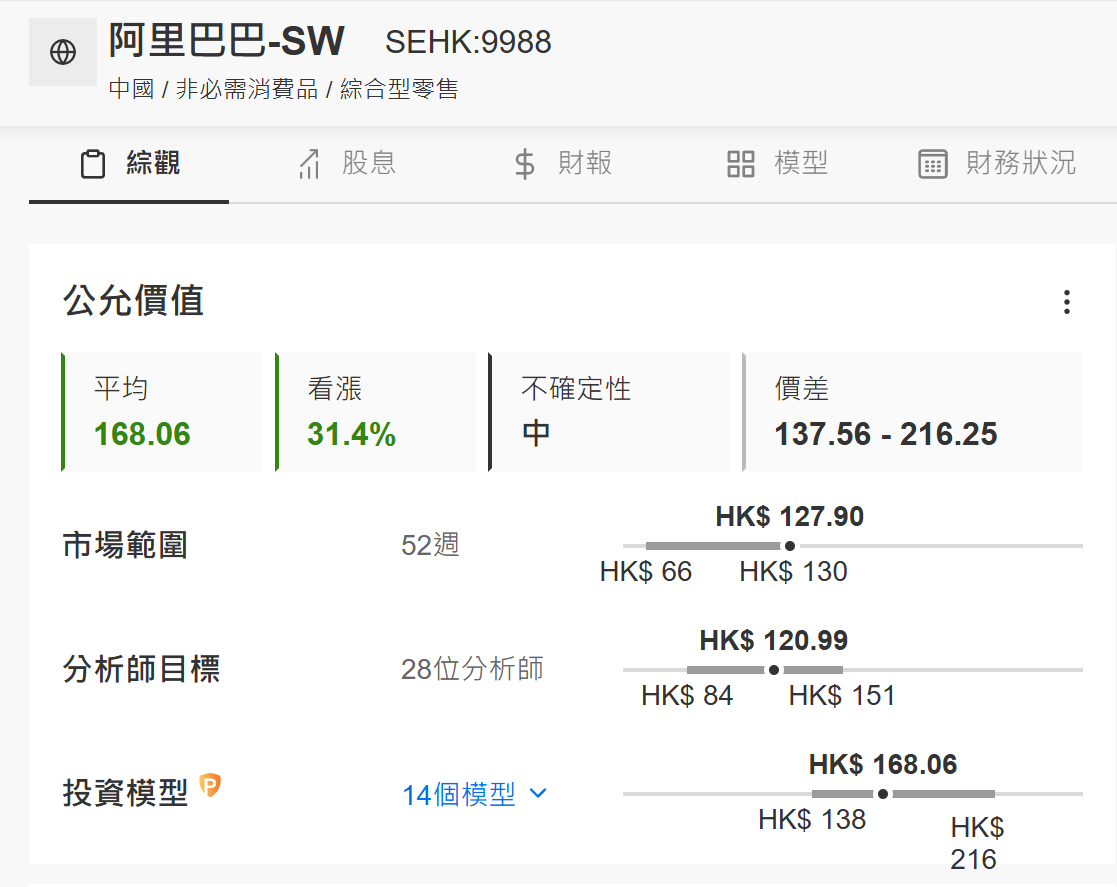
Task: Click the HK$ 151 high target label
Action: pyautogui.click(x=842, y=695)
